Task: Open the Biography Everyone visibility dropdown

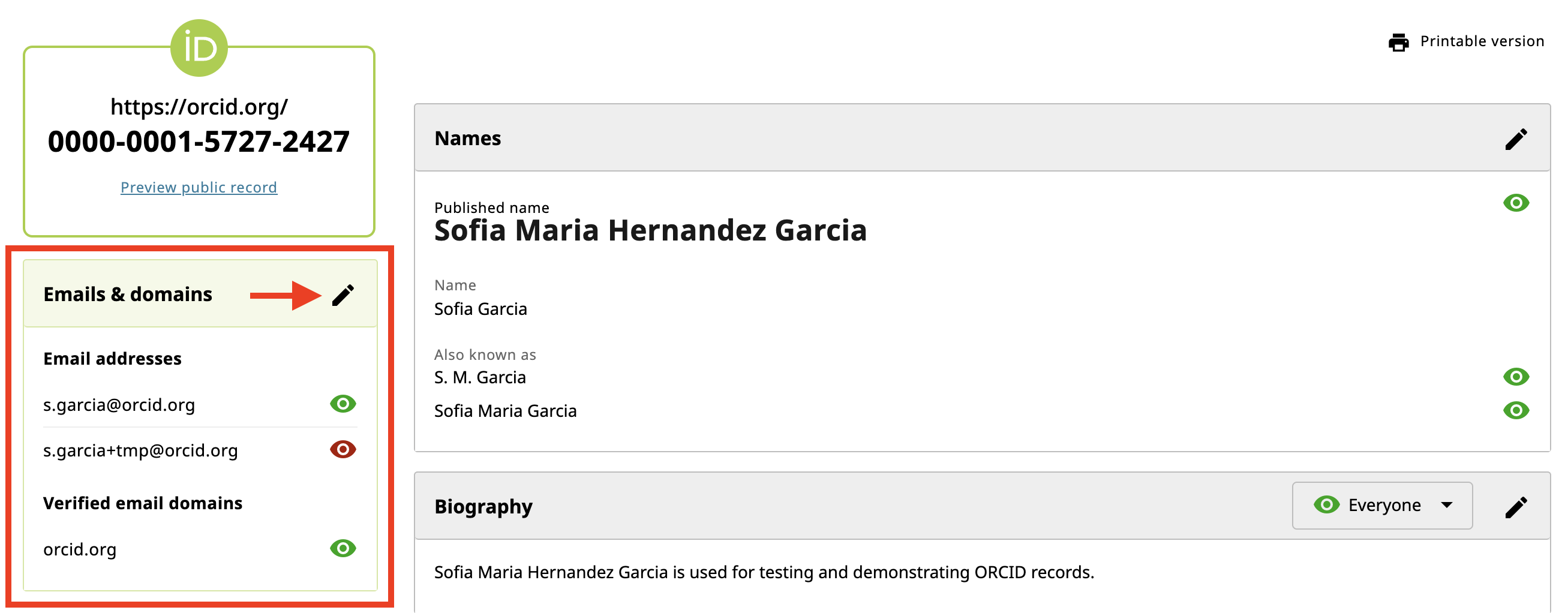Action: [x=1381, y=505]
